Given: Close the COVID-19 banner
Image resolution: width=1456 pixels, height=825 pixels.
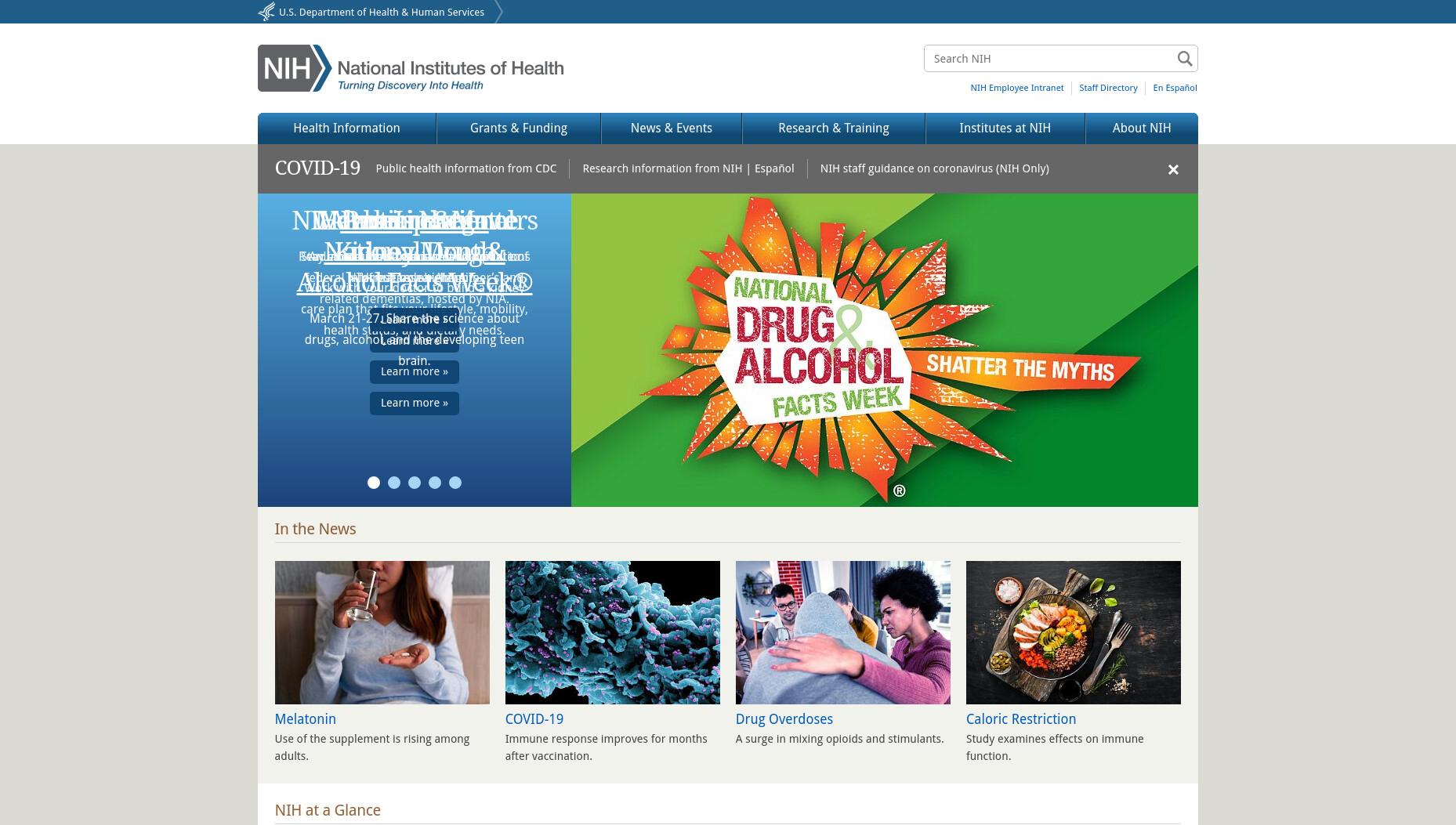Looking at the screenshot, I should 1173,169.
